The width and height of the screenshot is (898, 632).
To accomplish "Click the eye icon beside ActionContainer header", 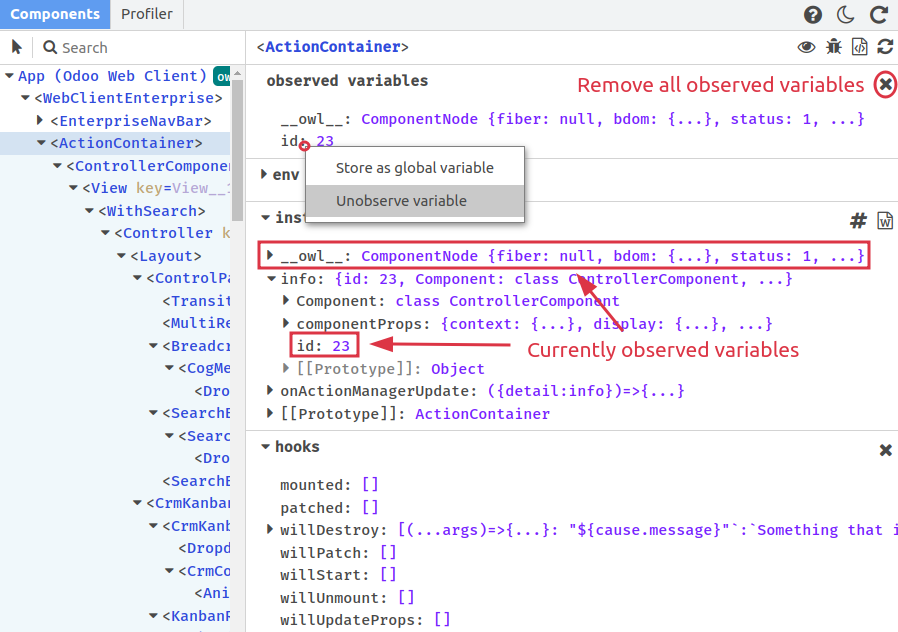I will [806, 47].
